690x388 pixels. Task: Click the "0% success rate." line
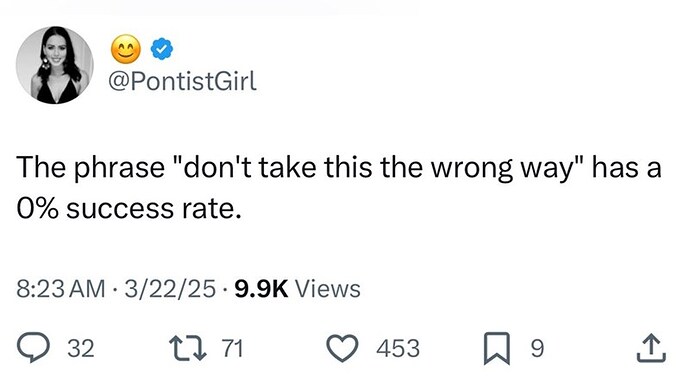pos(129,209)
